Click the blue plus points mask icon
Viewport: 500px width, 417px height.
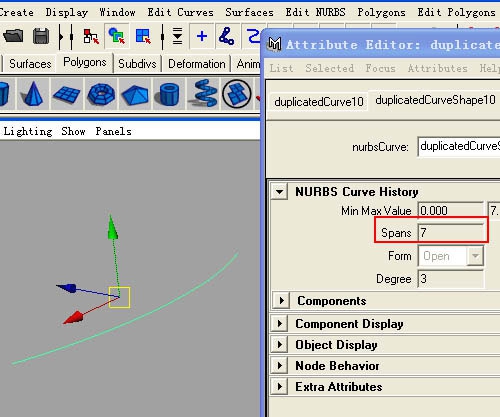tap(202, 36)
